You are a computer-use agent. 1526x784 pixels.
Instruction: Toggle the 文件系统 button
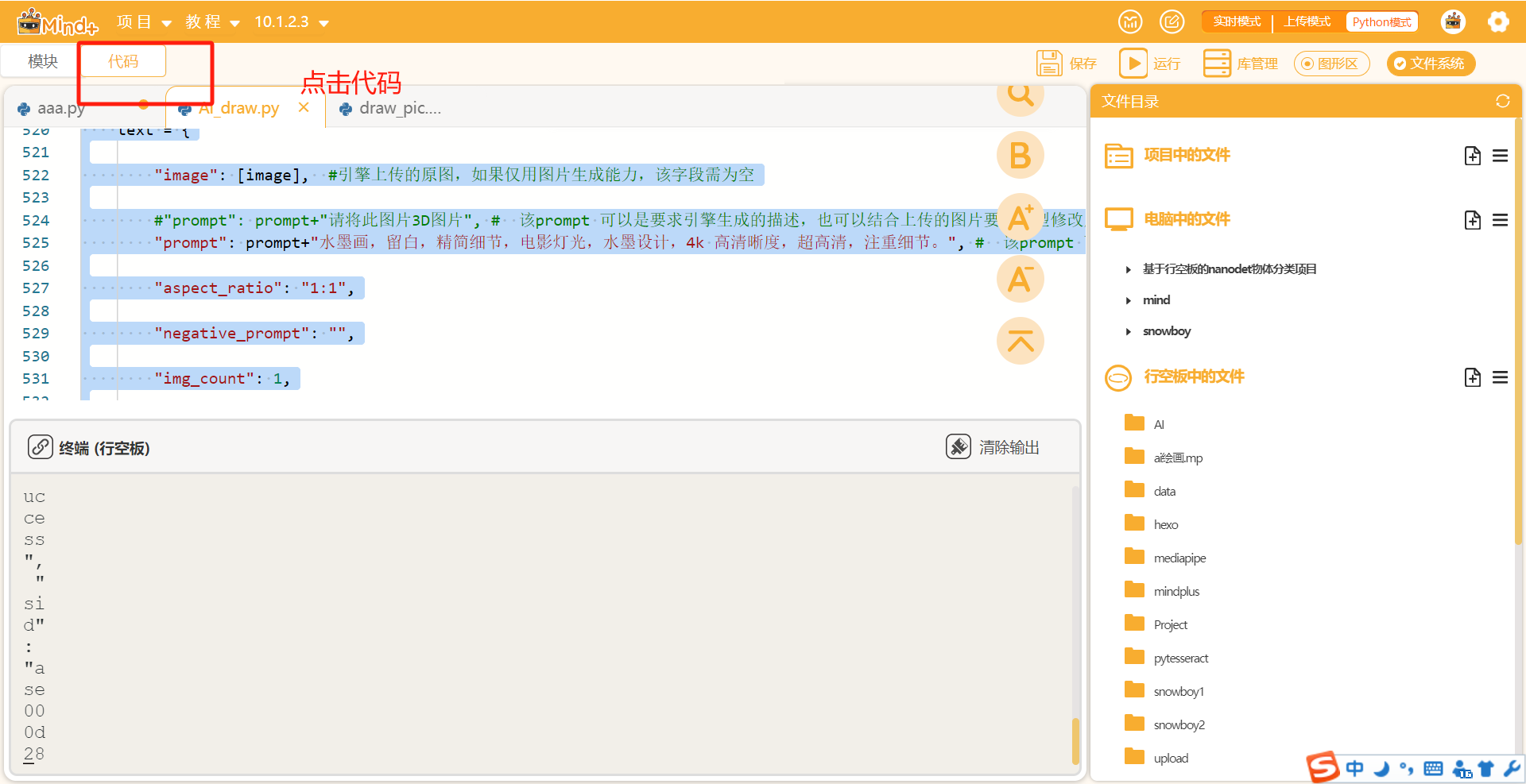tap(1431, 64)
